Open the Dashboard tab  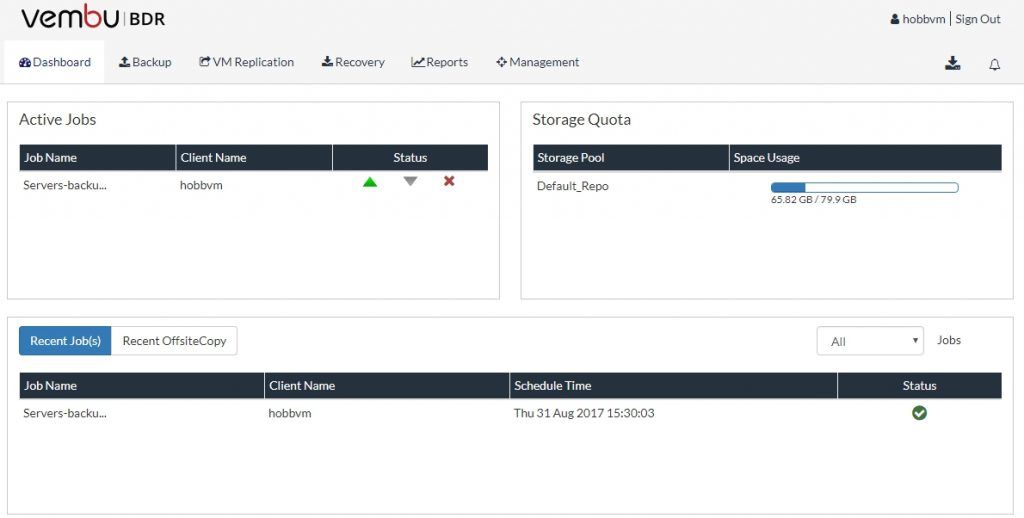(x=54, y=62)
